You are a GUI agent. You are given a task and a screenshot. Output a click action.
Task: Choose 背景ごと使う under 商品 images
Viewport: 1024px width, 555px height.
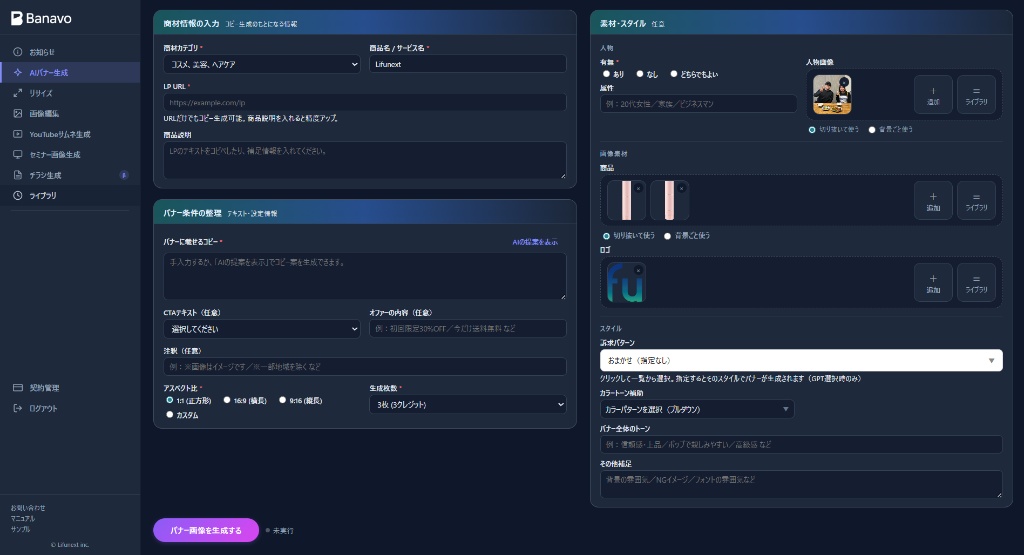coord(667,236)
